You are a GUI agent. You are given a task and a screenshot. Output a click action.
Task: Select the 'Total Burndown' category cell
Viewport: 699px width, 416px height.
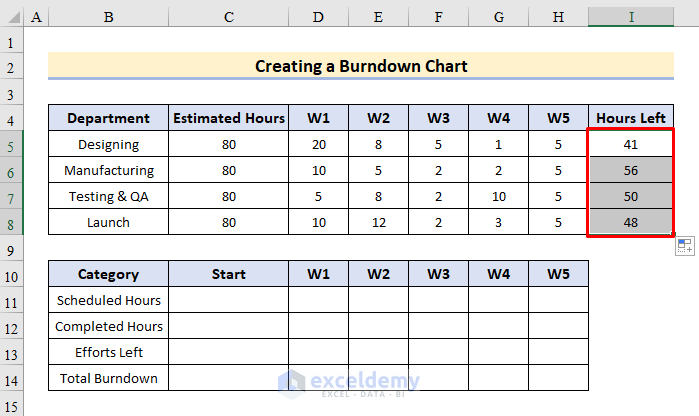(108, 378)
